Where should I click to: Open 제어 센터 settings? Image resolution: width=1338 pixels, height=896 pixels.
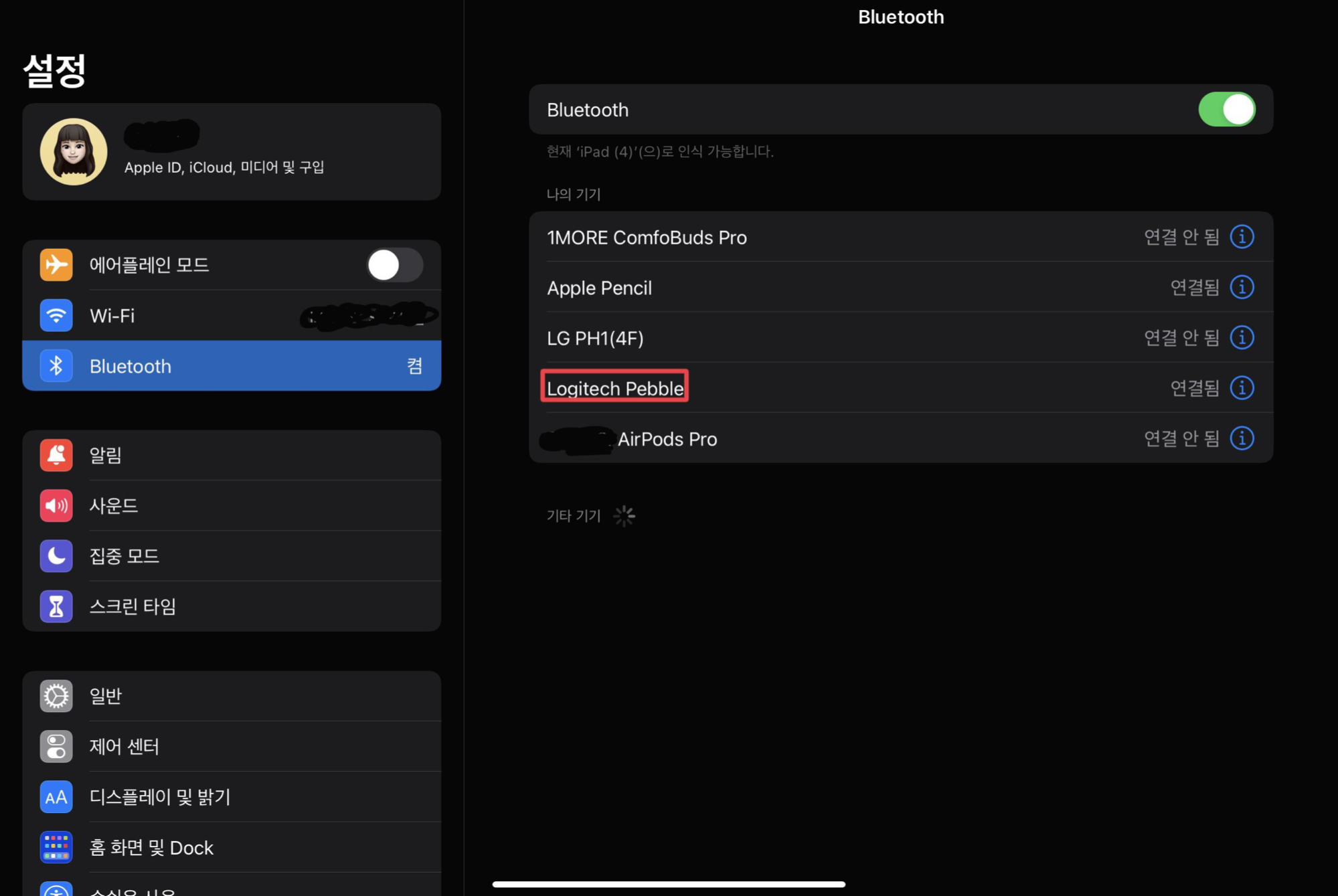pyautogui.click(x=232, y=746)
